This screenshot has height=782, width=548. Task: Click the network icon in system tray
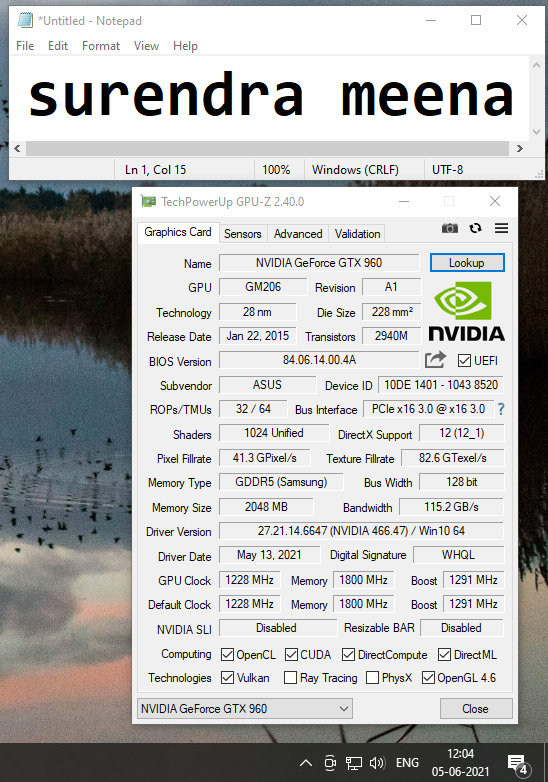coord(354,763)
